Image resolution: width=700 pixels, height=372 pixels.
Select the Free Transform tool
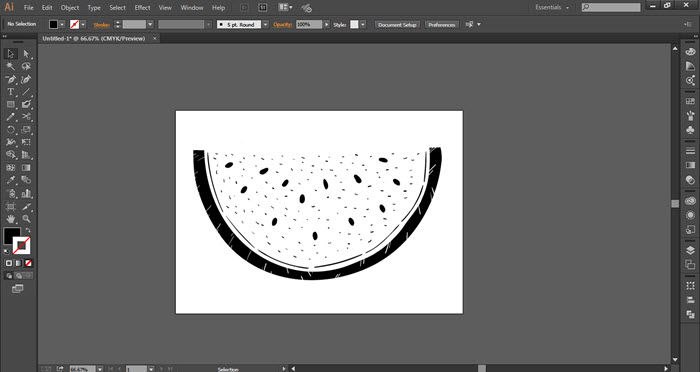pyautogui.click(x=26, y=142)
